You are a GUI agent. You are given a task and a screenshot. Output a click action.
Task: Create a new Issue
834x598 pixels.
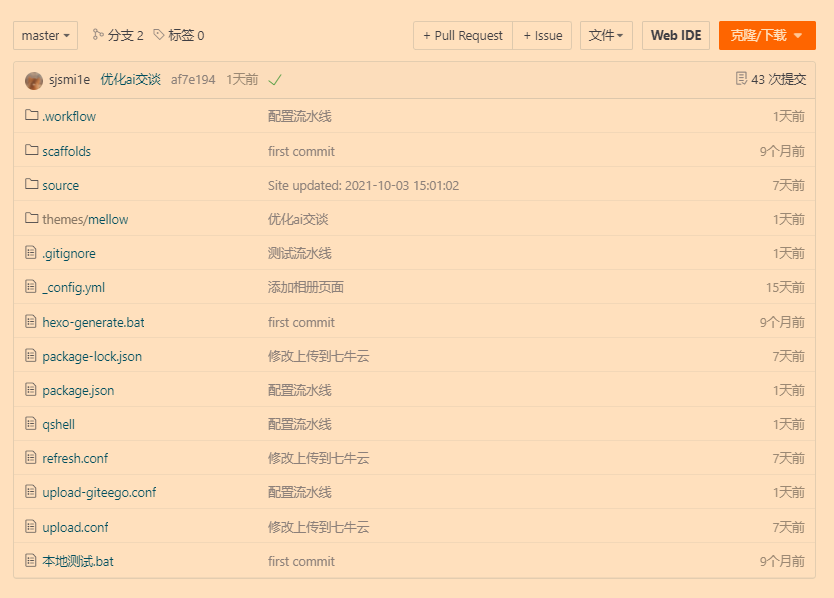[543, 35]
